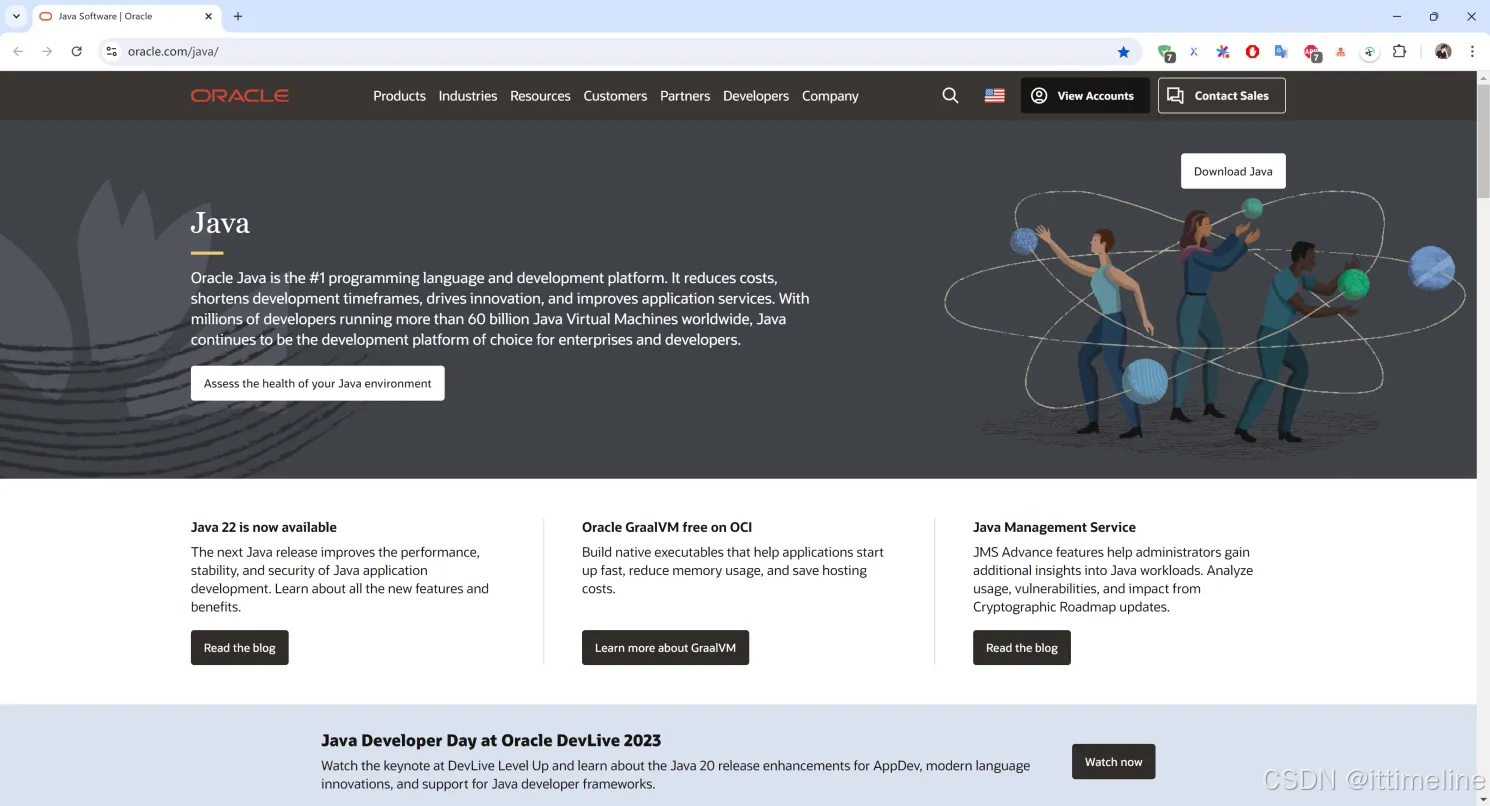Open the Products menu

click(399, 96)
